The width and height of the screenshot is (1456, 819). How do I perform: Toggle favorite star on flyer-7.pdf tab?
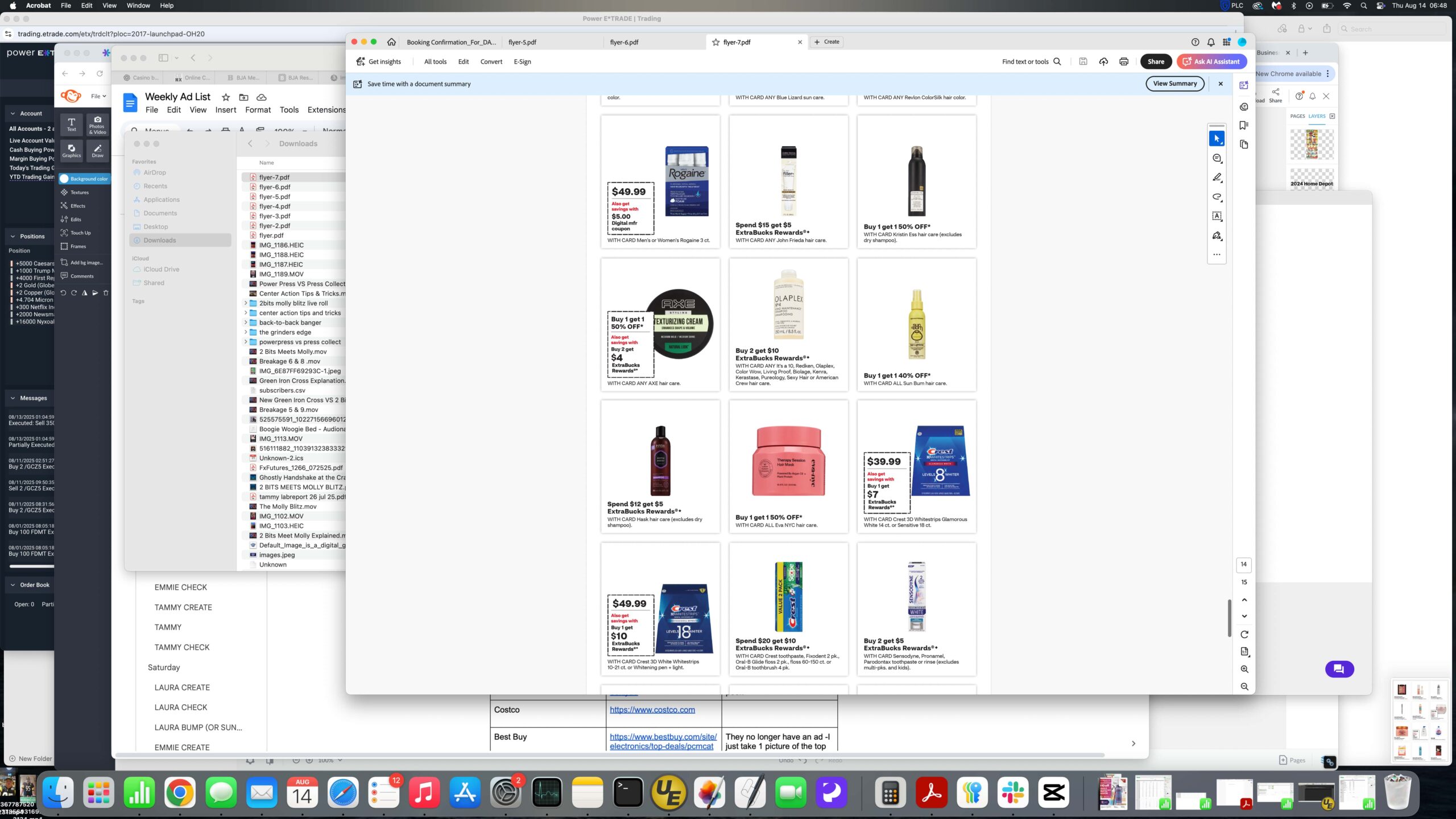(715, 42)
